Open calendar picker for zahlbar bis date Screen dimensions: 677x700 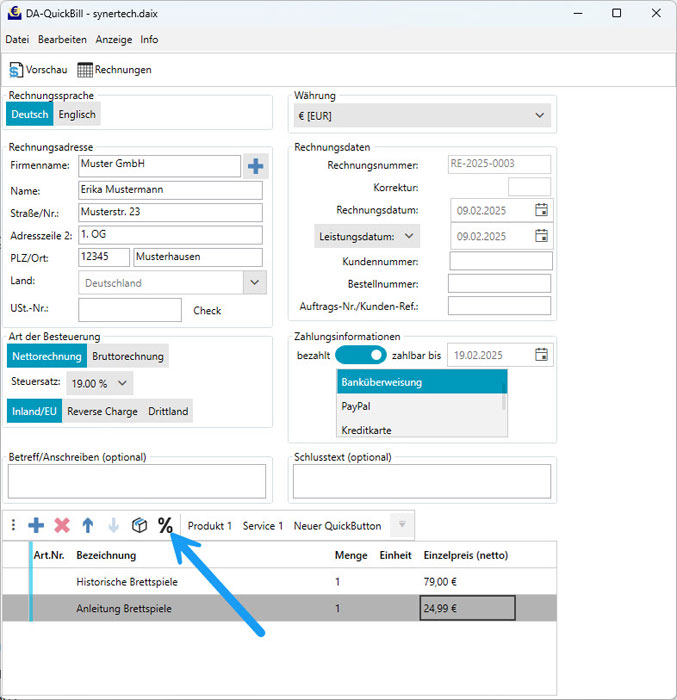(x=541, y=355)
